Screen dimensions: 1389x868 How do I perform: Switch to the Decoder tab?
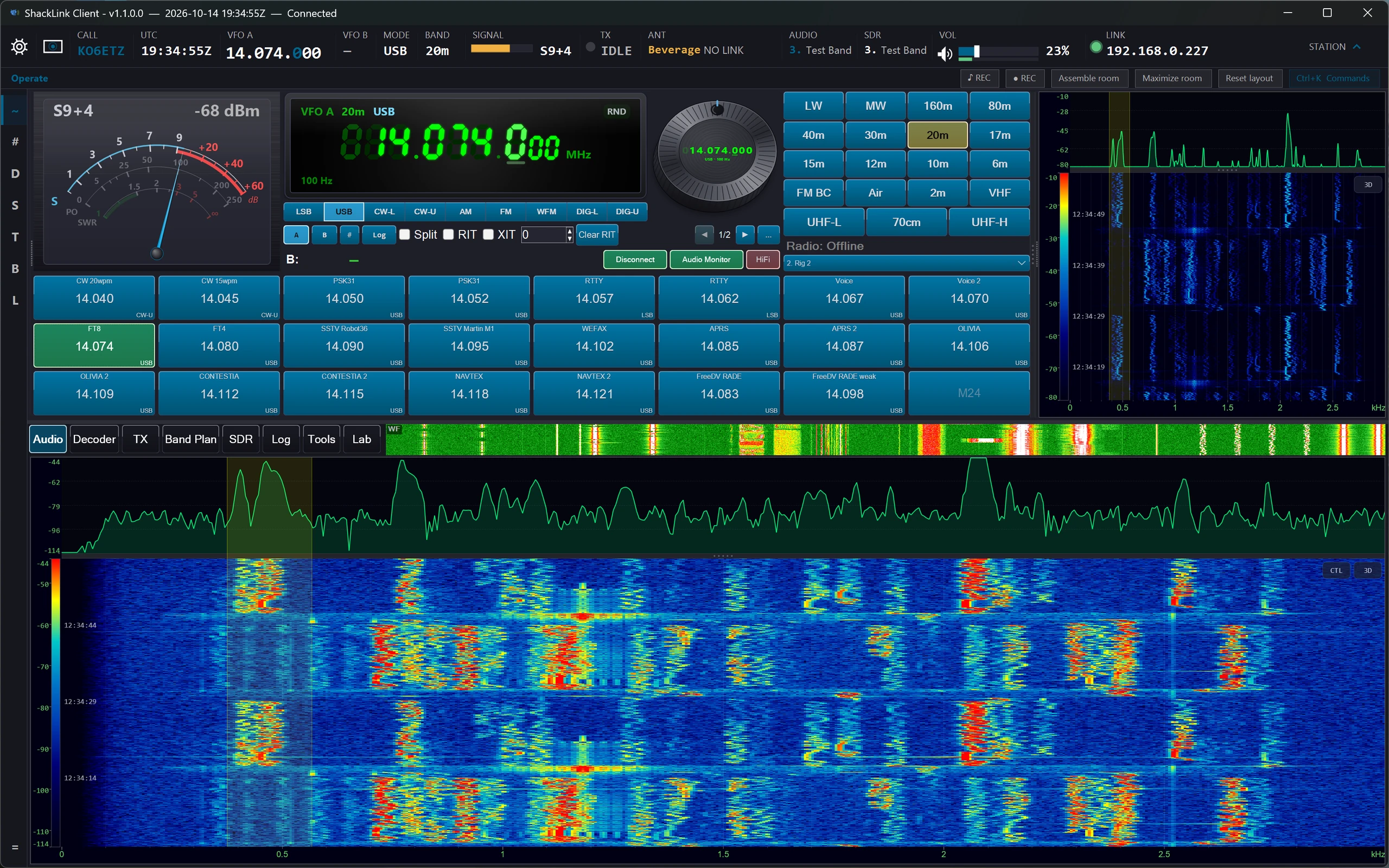coord(94,439)
